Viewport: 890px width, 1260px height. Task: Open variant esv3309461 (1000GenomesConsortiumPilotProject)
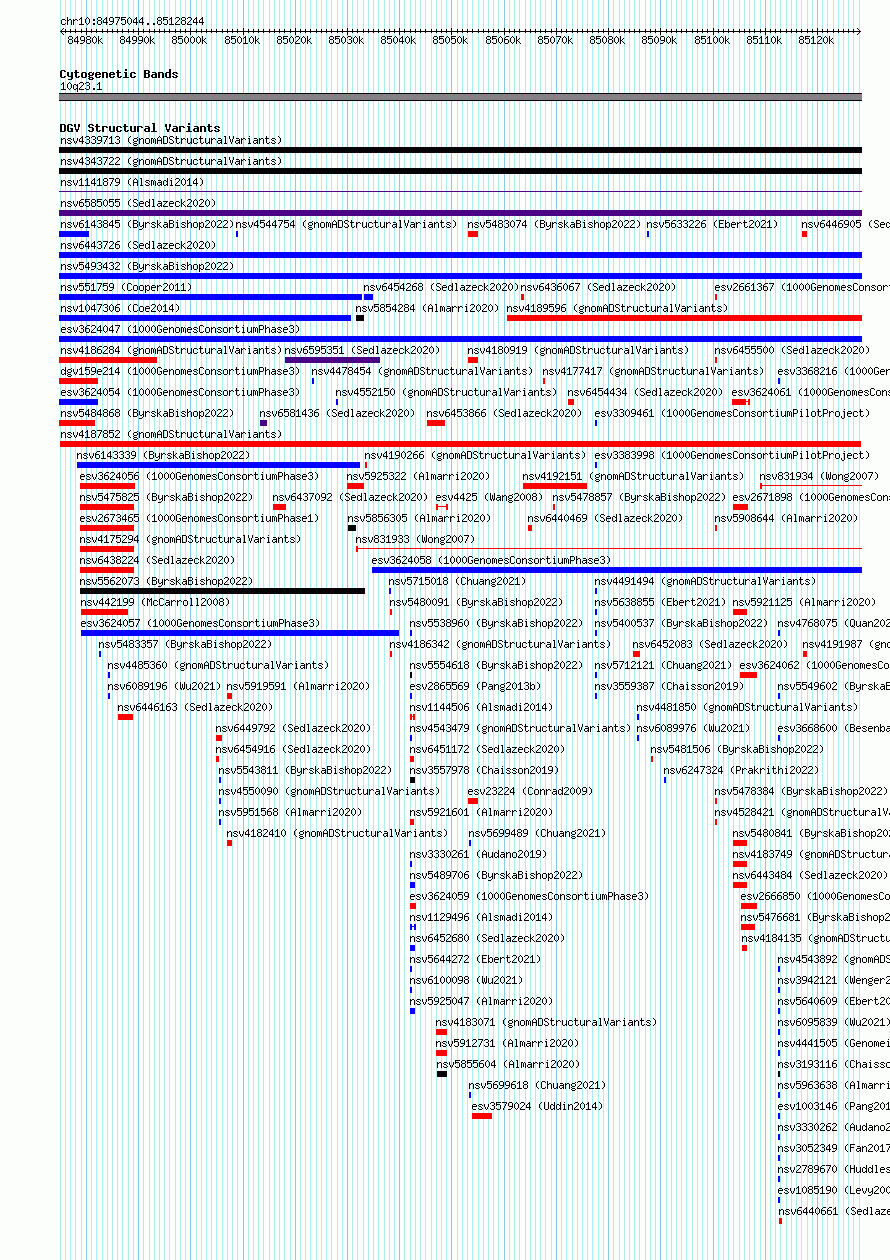[x=733, y=413]
